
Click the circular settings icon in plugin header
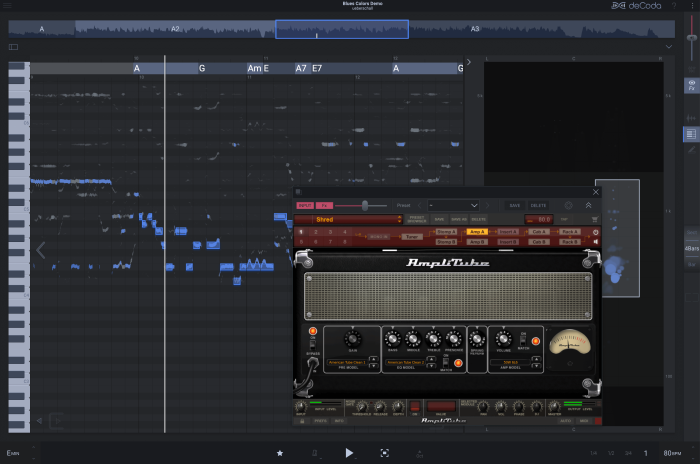coord(568,205)
